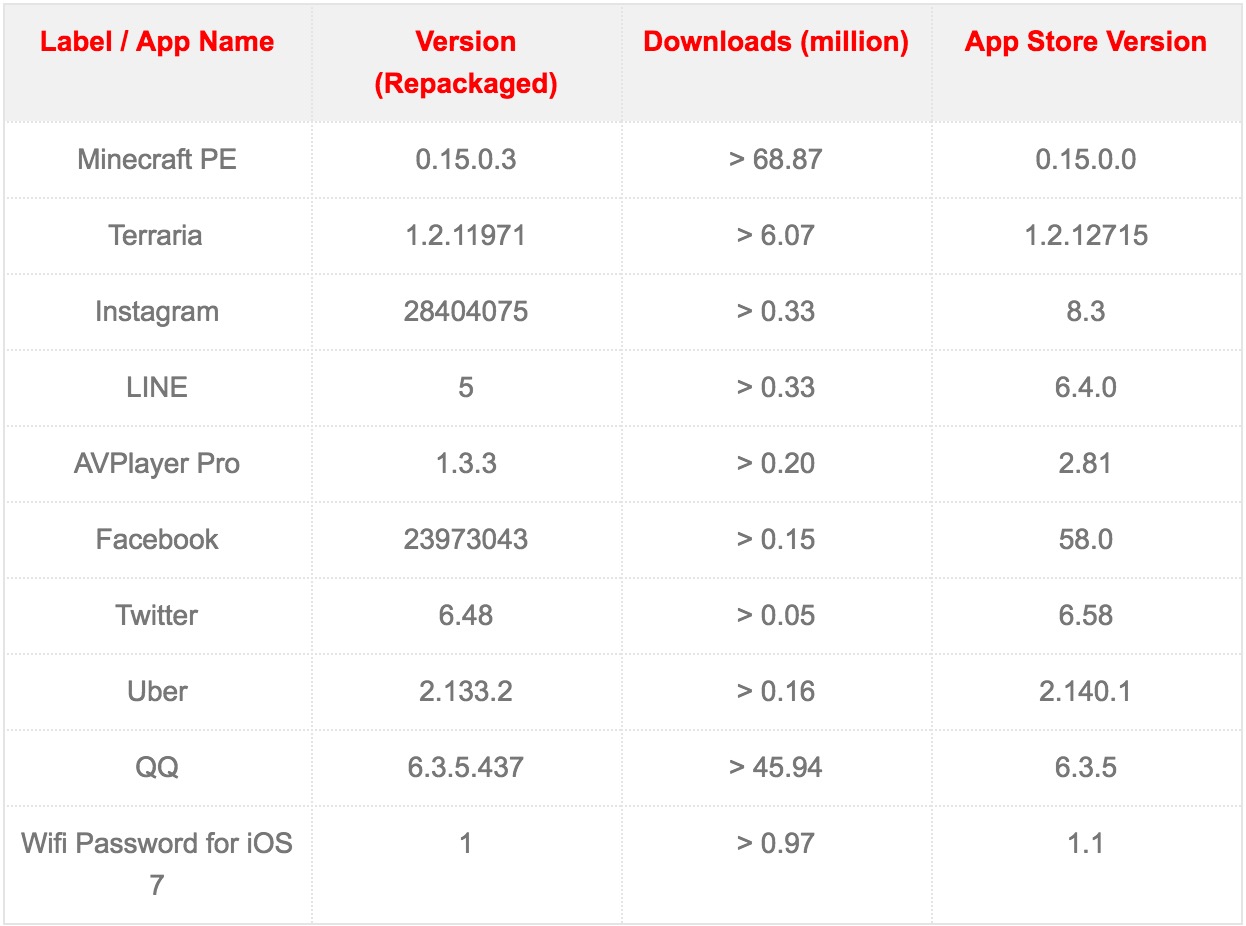This screenshot has height=926, width=1246.
Task: Select the downloads value '> 45.94'
Action: coord(776,767)
